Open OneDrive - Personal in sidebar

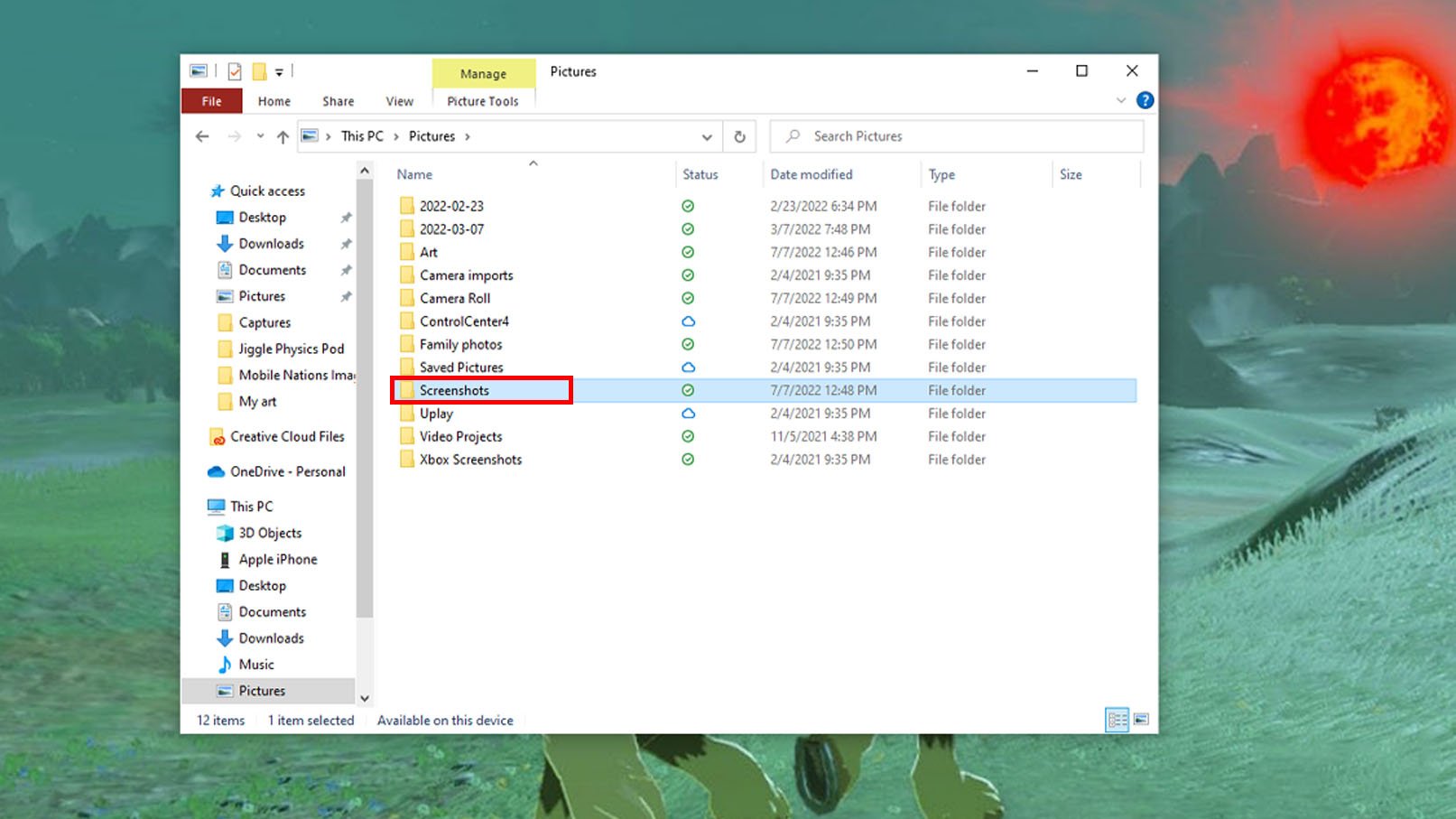(x=287, y=471)
